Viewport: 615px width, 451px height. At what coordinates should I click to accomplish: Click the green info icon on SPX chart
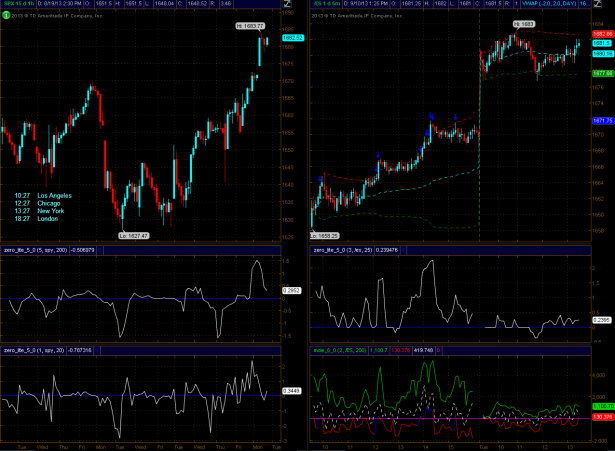(x=7, y=17)
